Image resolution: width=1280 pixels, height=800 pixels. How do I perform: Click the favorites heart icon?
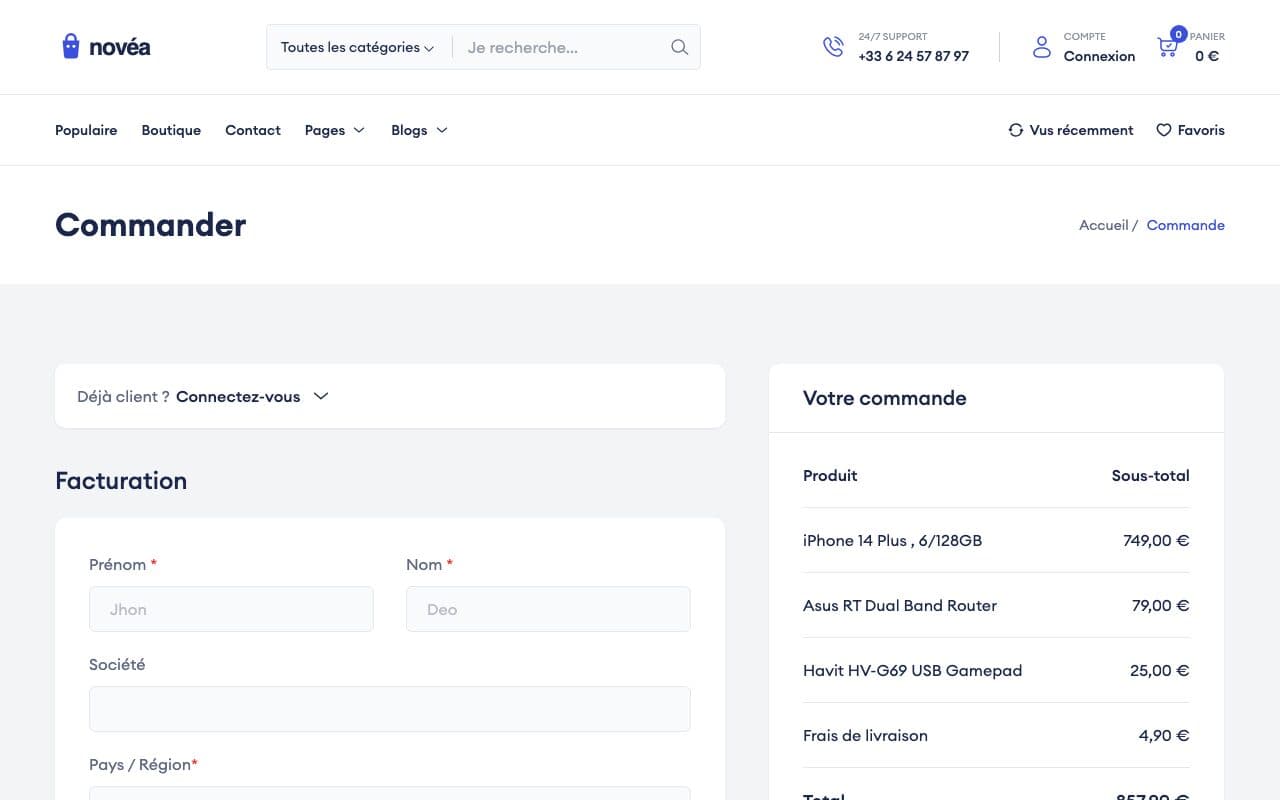(1164, 130)
